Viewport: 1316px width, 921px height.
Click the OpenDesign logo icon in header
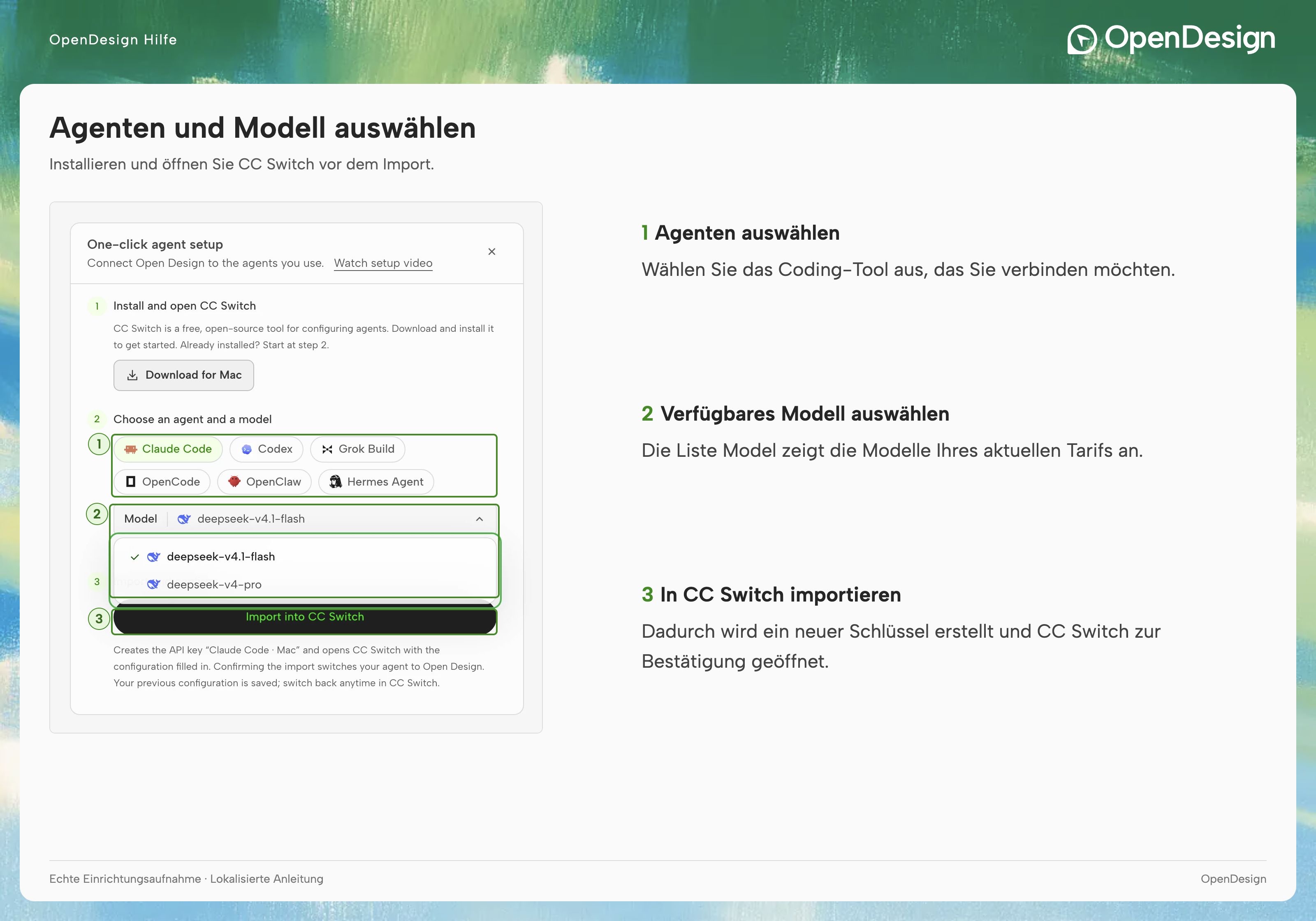pyautogui.click(x=1082, y=39)
